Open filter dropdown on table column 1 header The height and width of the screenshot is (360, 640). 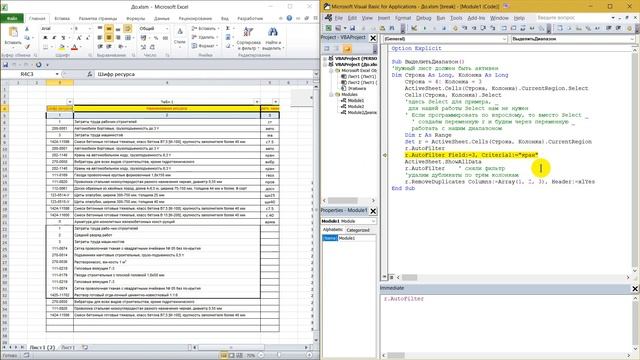tap(69, 102)
